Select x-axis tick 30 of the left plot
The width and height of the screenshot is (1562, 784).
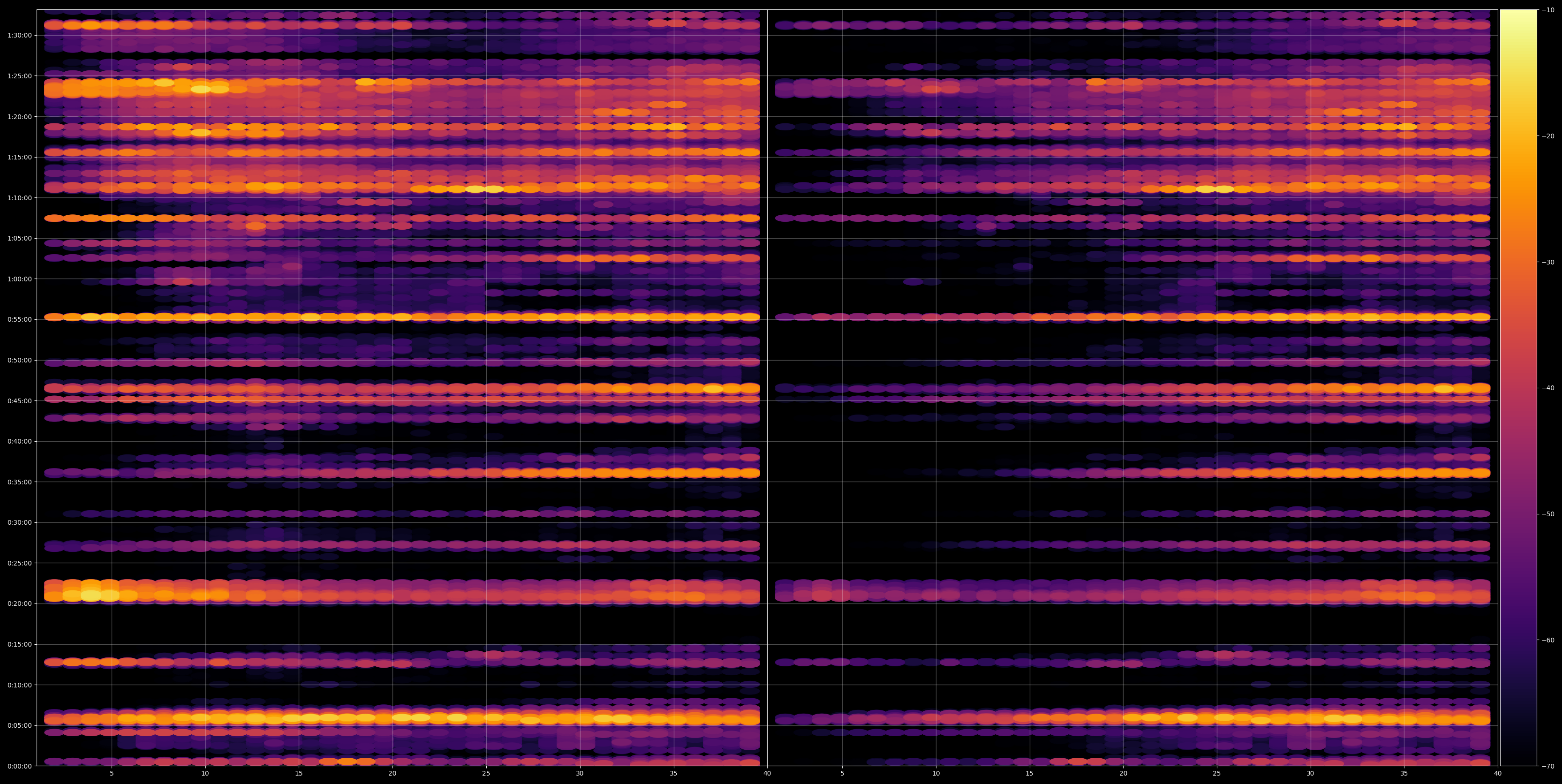click(x=580, y=774)
